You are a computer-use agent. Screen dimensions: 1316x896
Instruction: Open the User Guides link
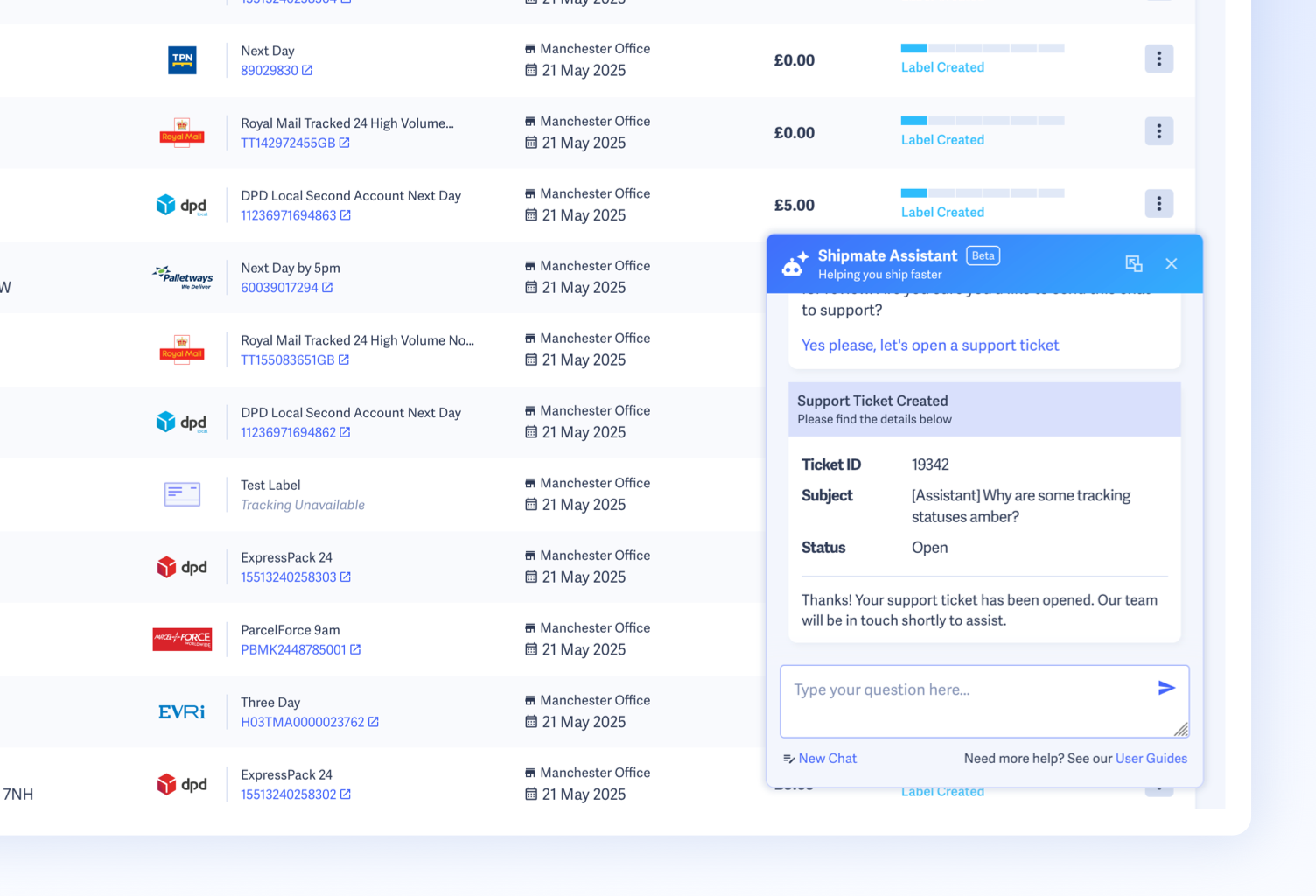(1151, 759)
